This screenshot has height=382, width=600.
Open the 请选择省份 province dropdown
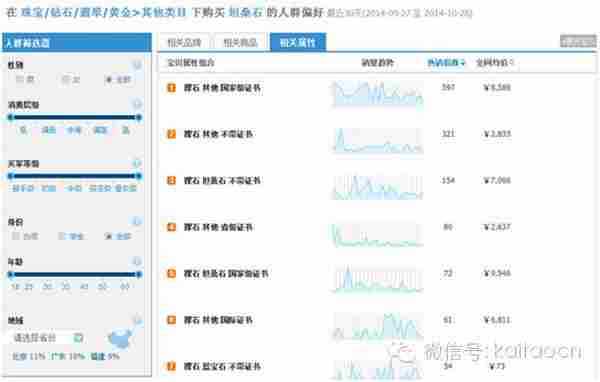tap(48, 338)
